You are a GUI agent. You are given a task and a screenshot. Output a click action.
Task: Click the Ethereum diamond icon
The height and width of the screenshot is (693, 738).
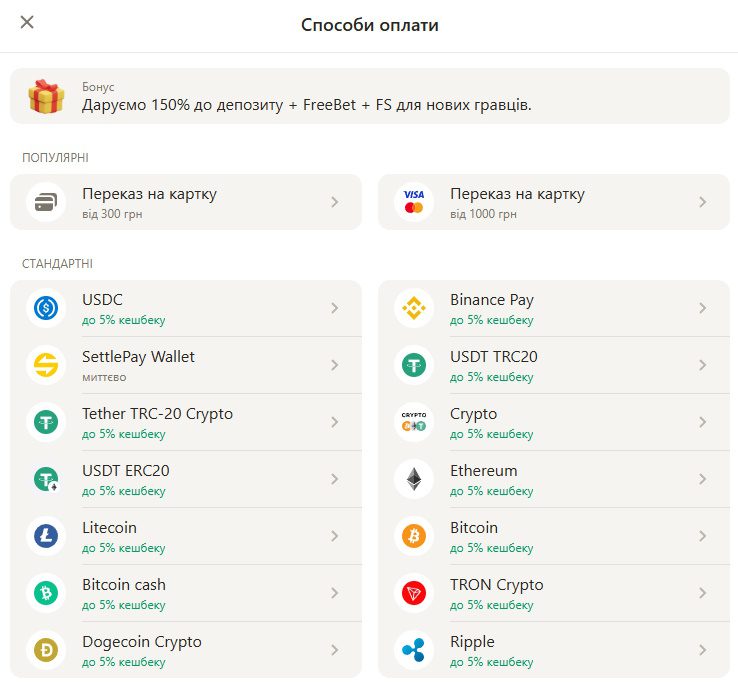coord(413,479)
